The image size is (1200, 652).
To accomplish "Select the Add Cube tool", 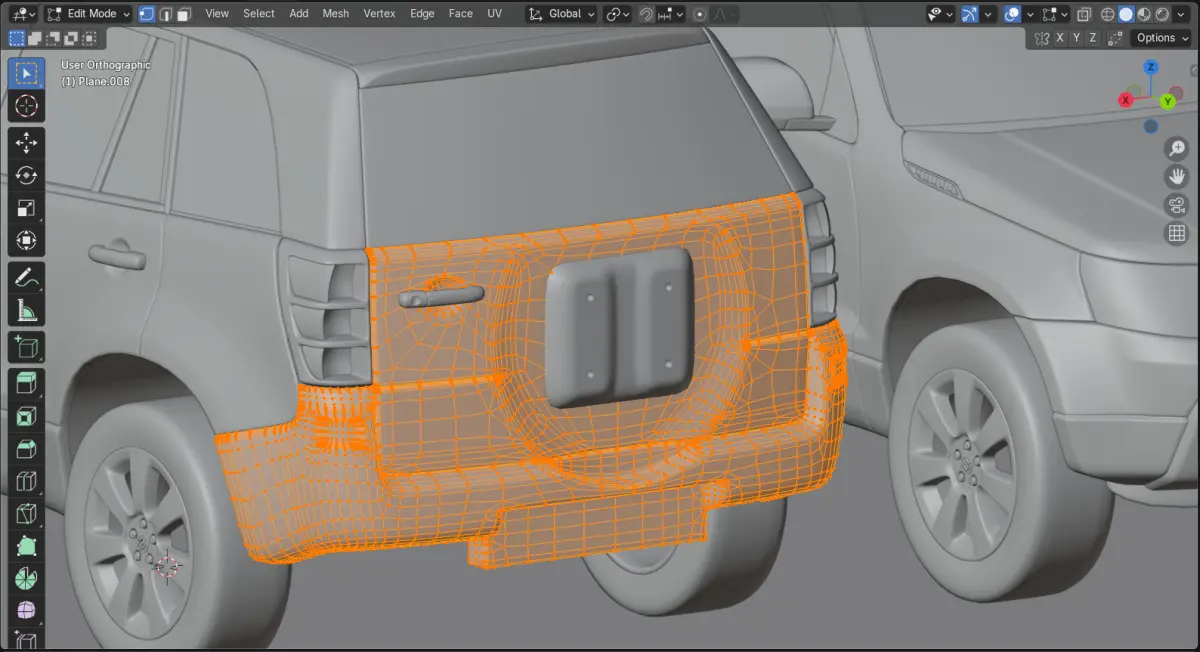I will (27, 348).
